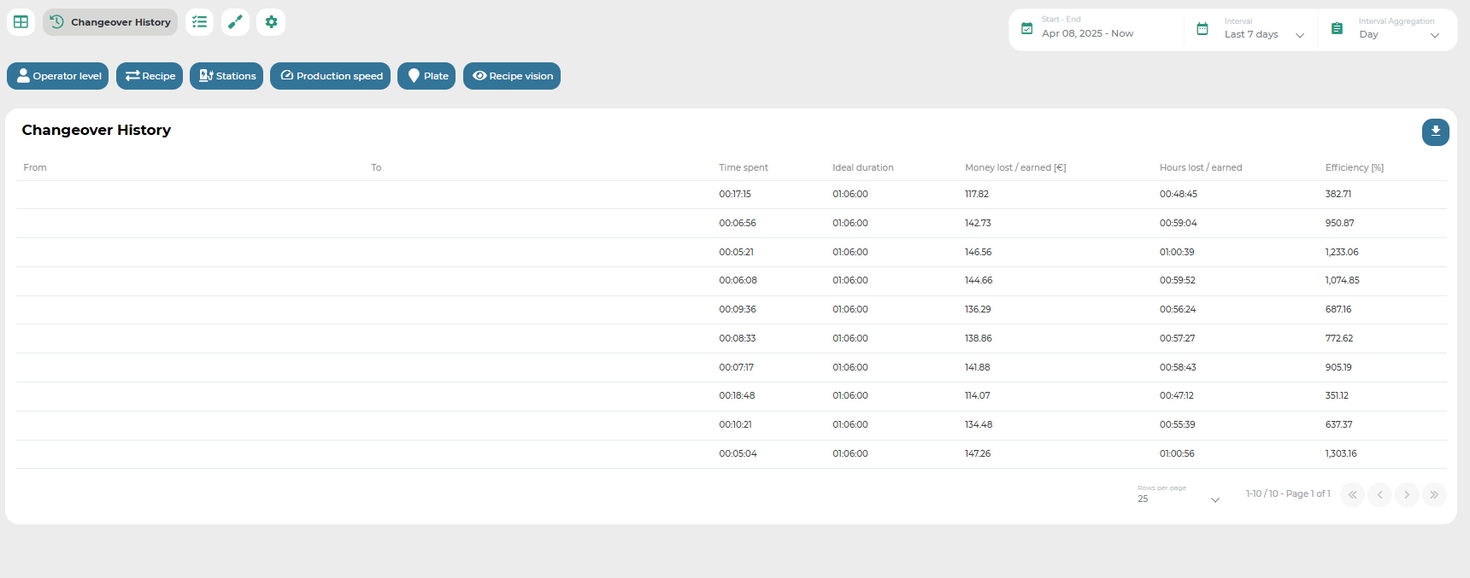Select the brush tool icon
The height and width of the screenshot is (578, 1470).
pos(235,22)
